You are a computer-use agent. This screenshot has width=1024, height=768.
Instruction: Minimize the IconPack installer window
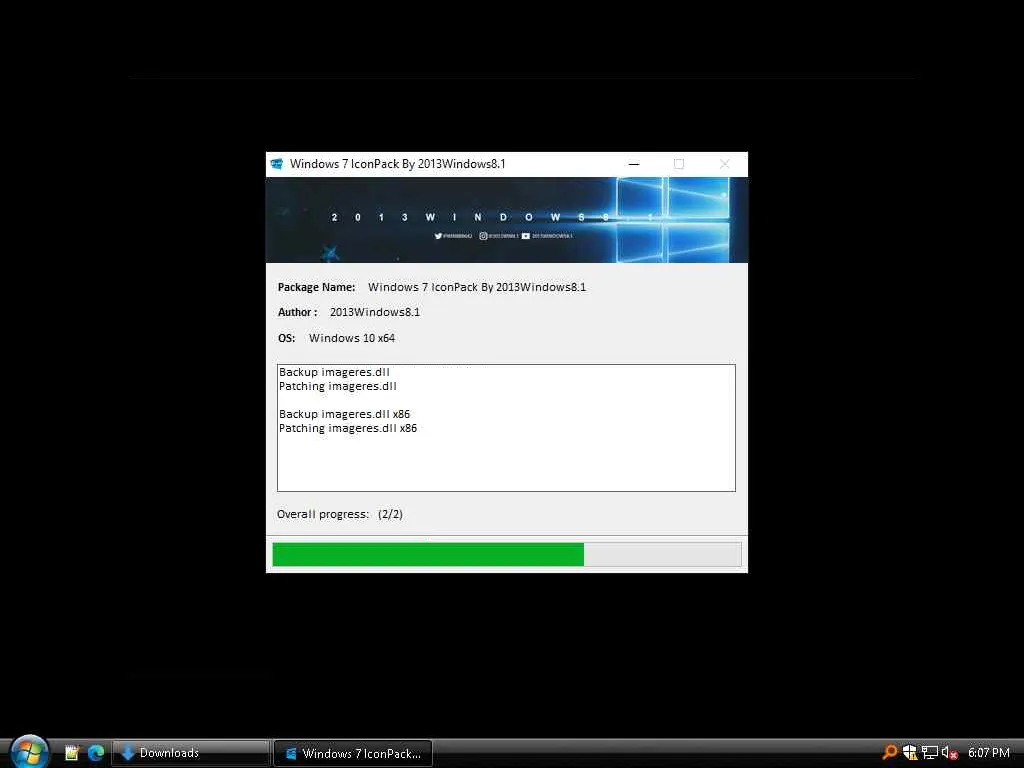click(633, 164)
